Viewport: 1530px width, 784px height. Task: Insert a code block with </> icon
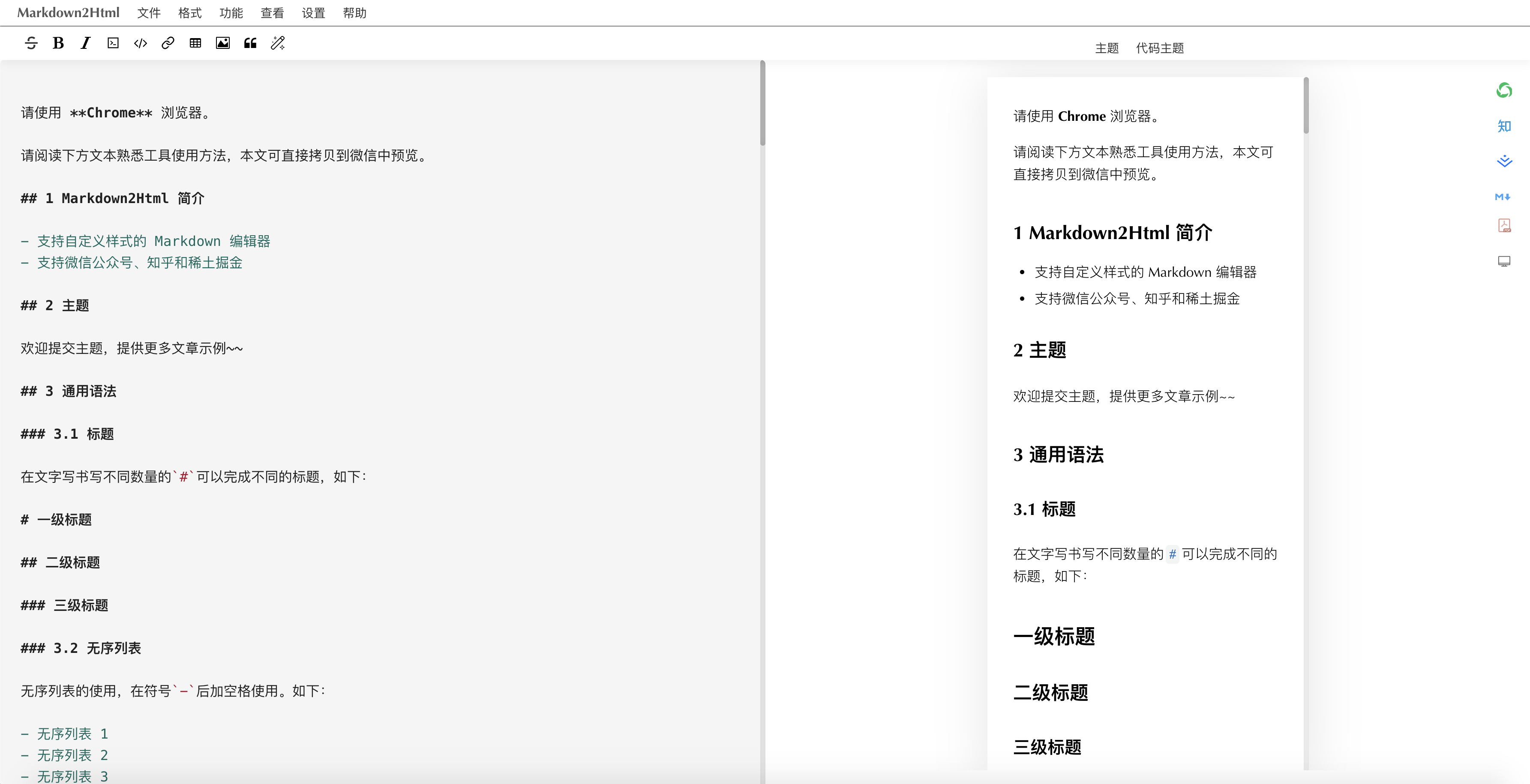point(140,43)
